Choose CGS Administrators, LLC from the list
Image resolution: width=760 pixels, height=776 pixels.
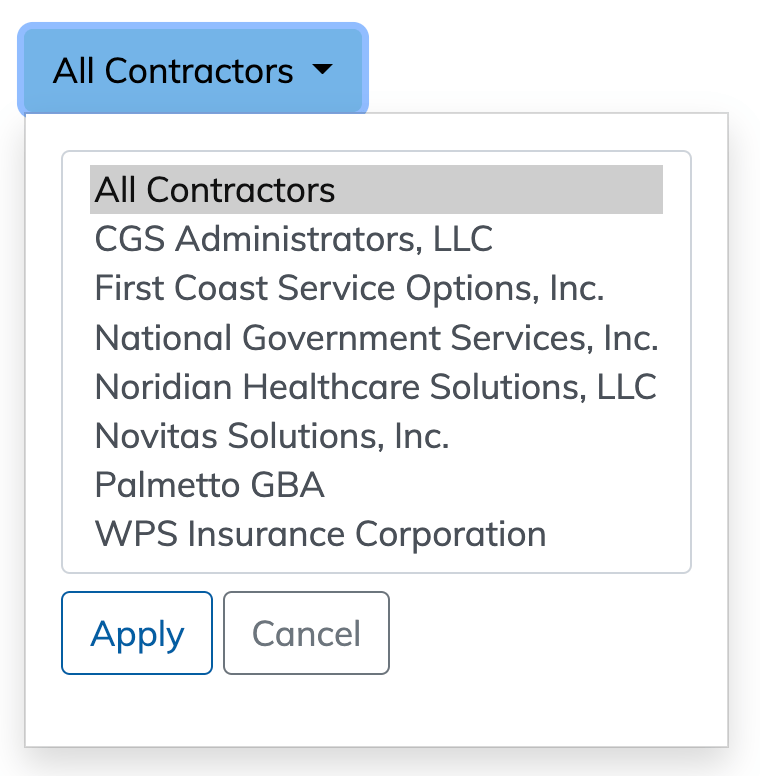point(294,239)
